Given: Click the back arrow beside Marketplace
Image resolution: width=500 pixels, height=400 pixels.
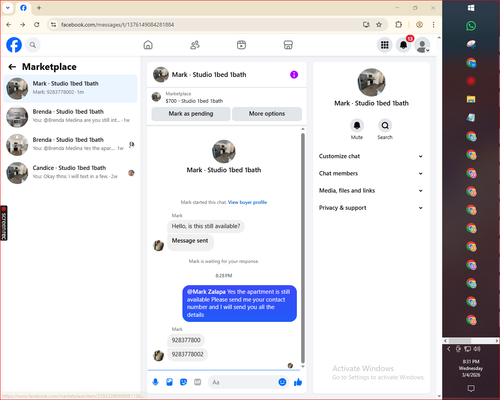Looking at the screenshot, I should (12, 67).
